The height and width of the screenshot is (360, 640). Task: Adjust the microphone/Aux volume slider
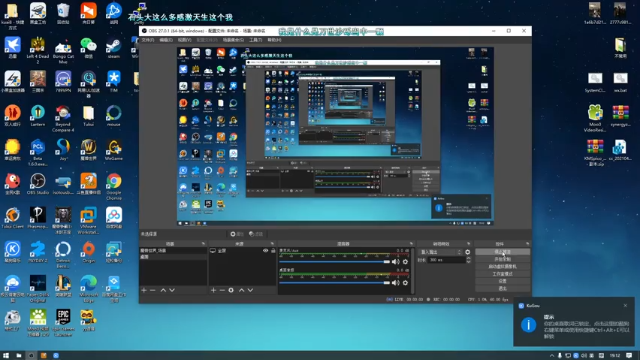[x=335, y=262]
